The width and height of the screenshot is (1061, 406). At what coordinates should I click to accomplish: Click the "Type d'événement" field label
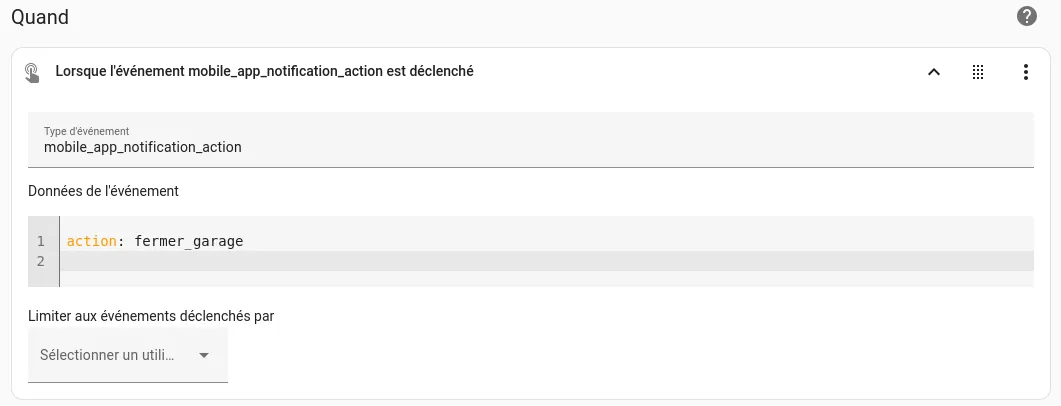coord(87,131)
